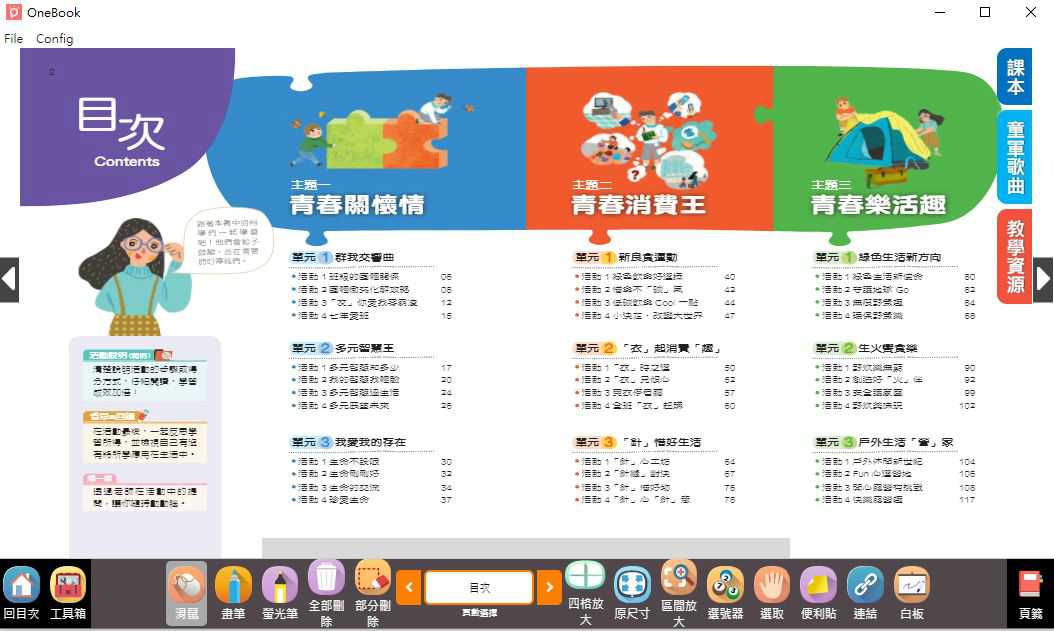Click unit heading 我愛我的存在
This screenshot has height=631, width=1054.
point(370,442)
